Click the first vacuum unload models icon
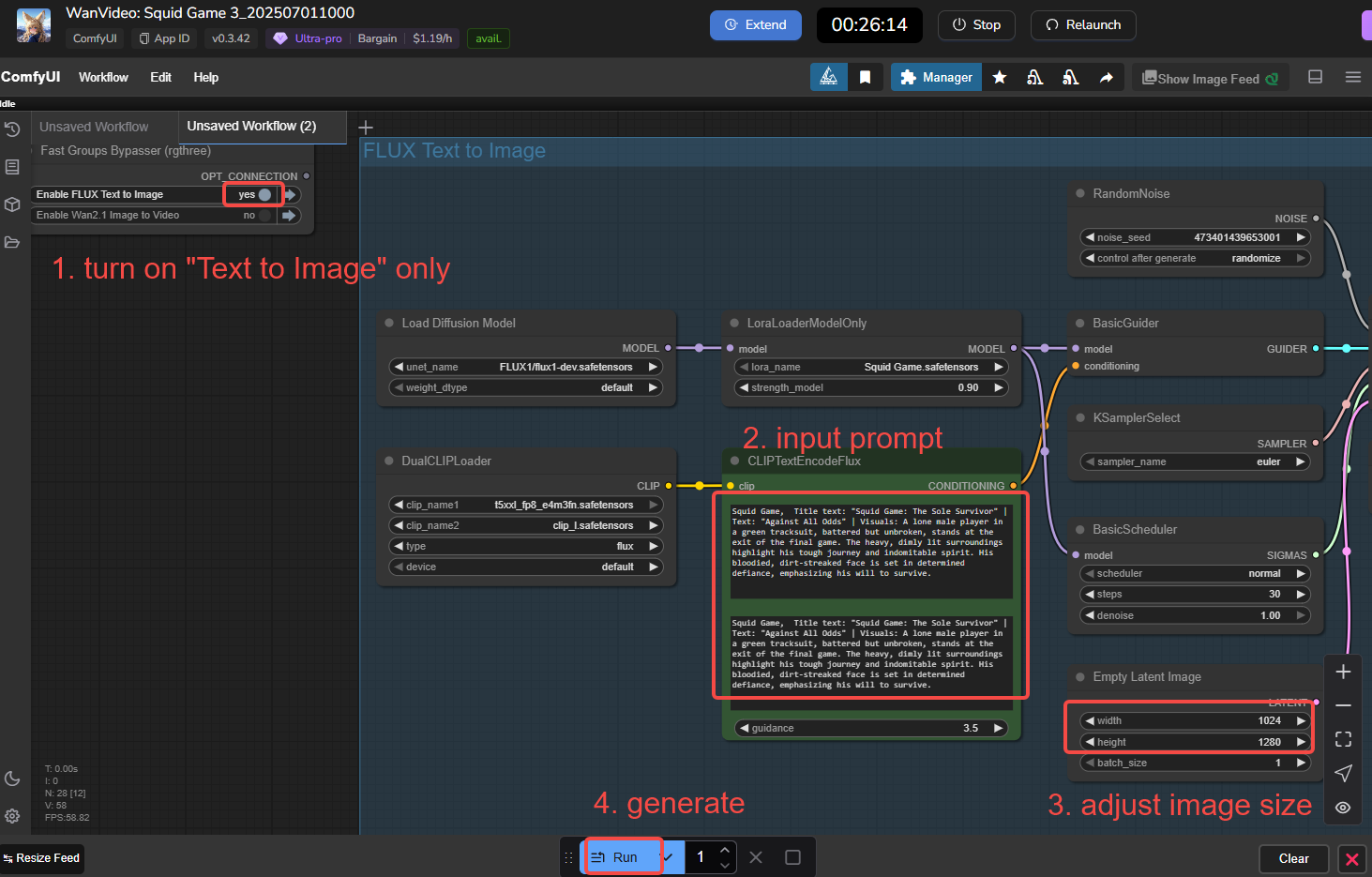Screen dimensions: 1372x877 coord(1035,77)
